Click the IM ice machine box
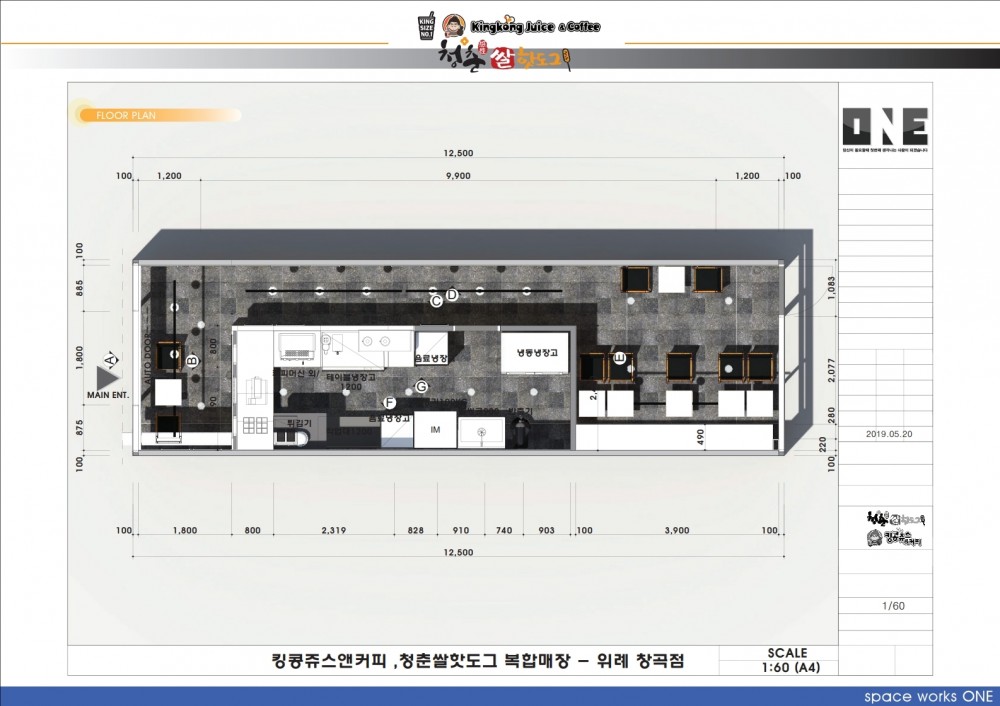Image resolution: width=1000 pixels, height=706 pixels. 435,430
